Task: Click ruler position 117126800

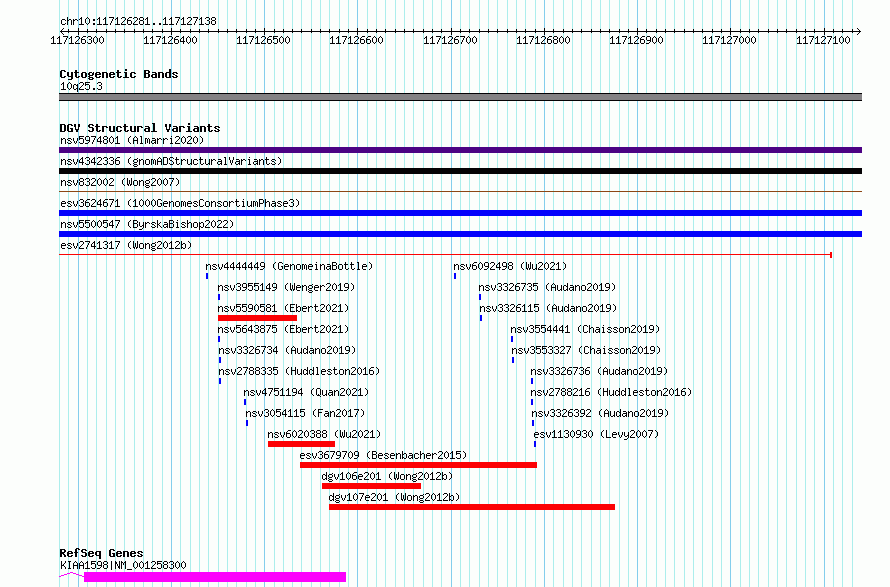Action: [543, 40]
